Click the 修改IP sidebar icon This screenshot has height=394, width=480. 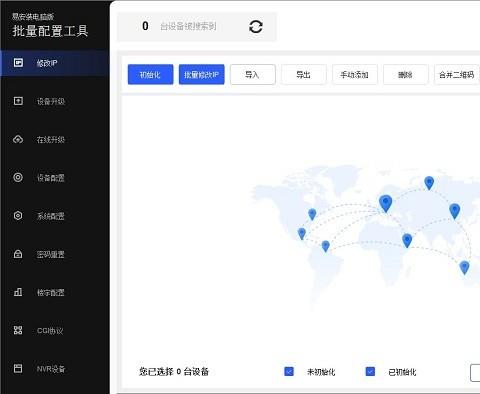[18, 62]
